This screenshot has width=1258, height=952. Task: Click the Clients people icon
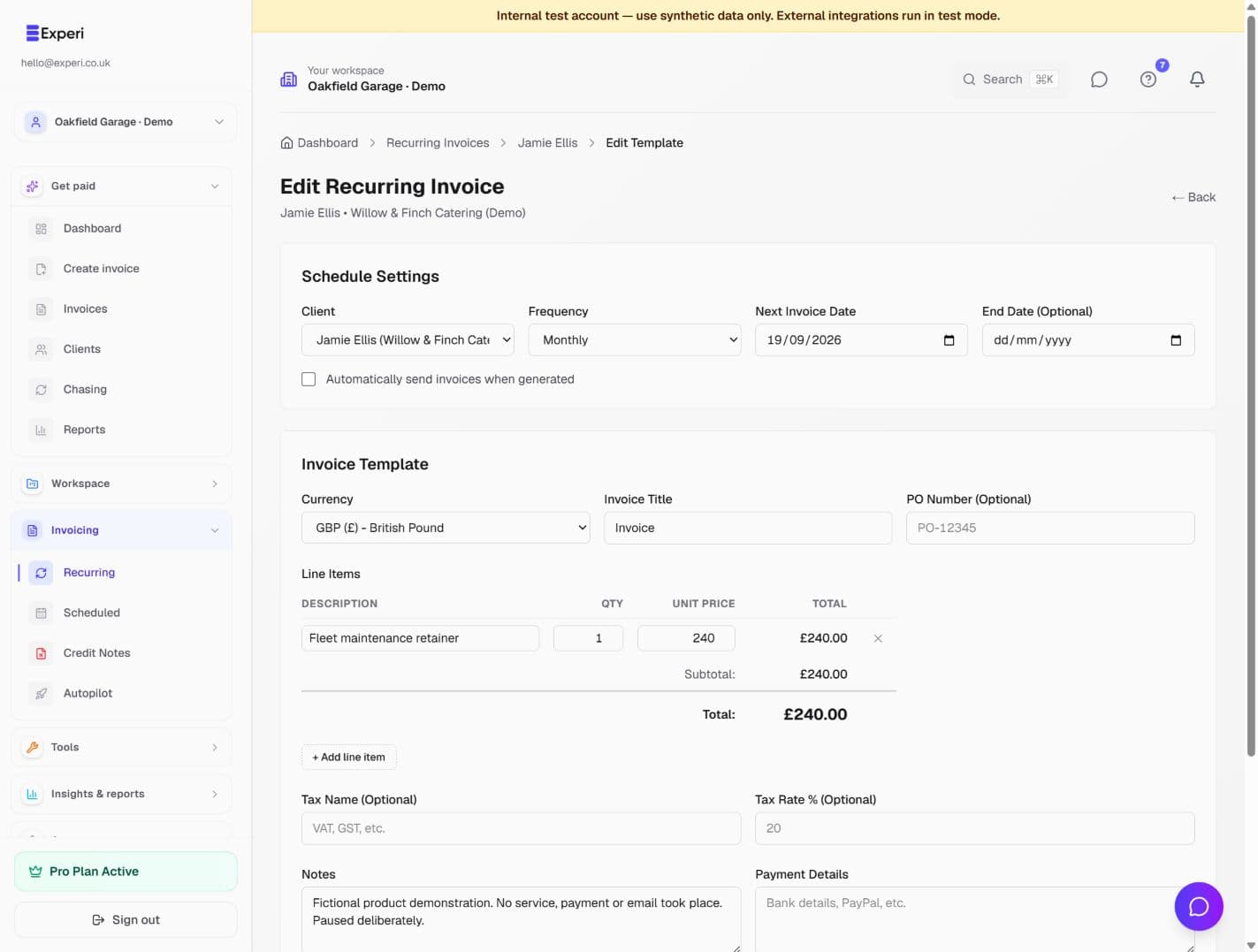click(x=41, y=349)
